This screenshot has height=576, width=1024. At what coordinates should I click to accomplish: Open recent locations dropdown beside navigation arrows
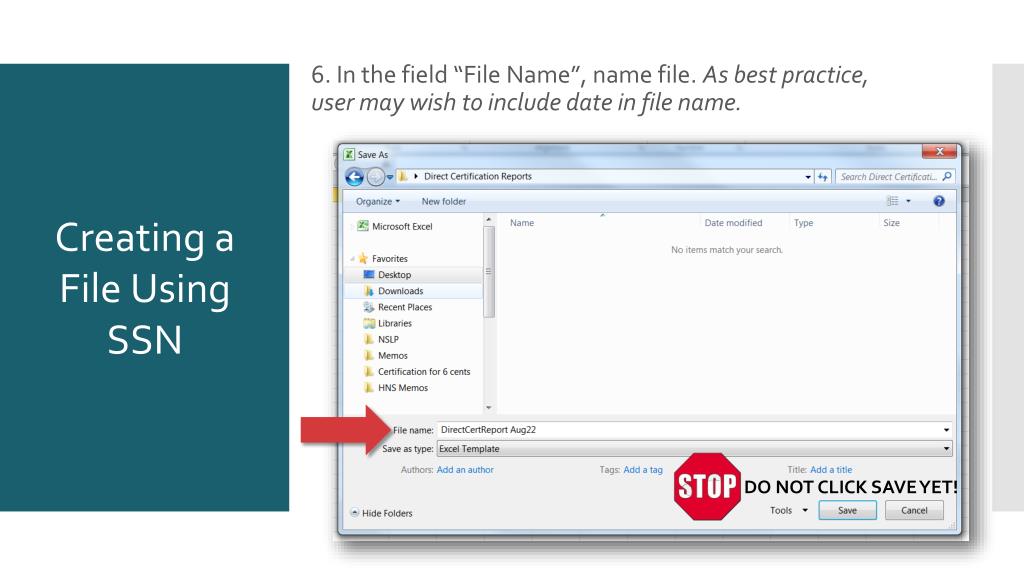click(x=390, y=177)
